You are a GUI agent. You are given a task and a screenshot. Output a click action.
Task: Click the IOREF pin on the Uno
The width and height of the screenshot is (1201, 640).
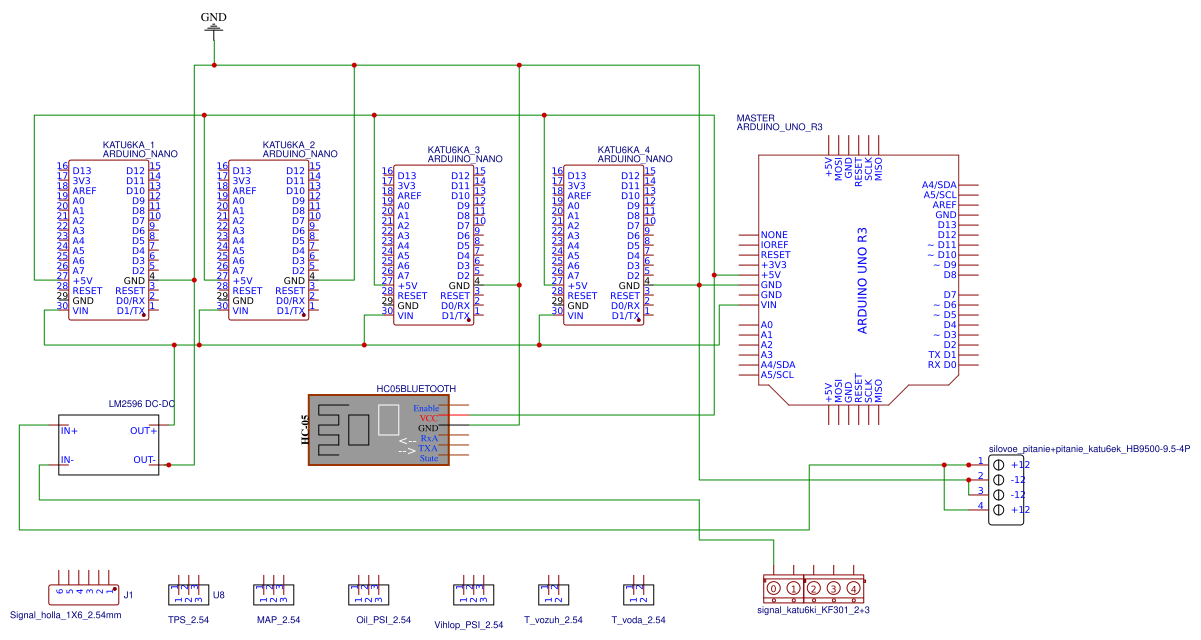click(x=775, y=245)
